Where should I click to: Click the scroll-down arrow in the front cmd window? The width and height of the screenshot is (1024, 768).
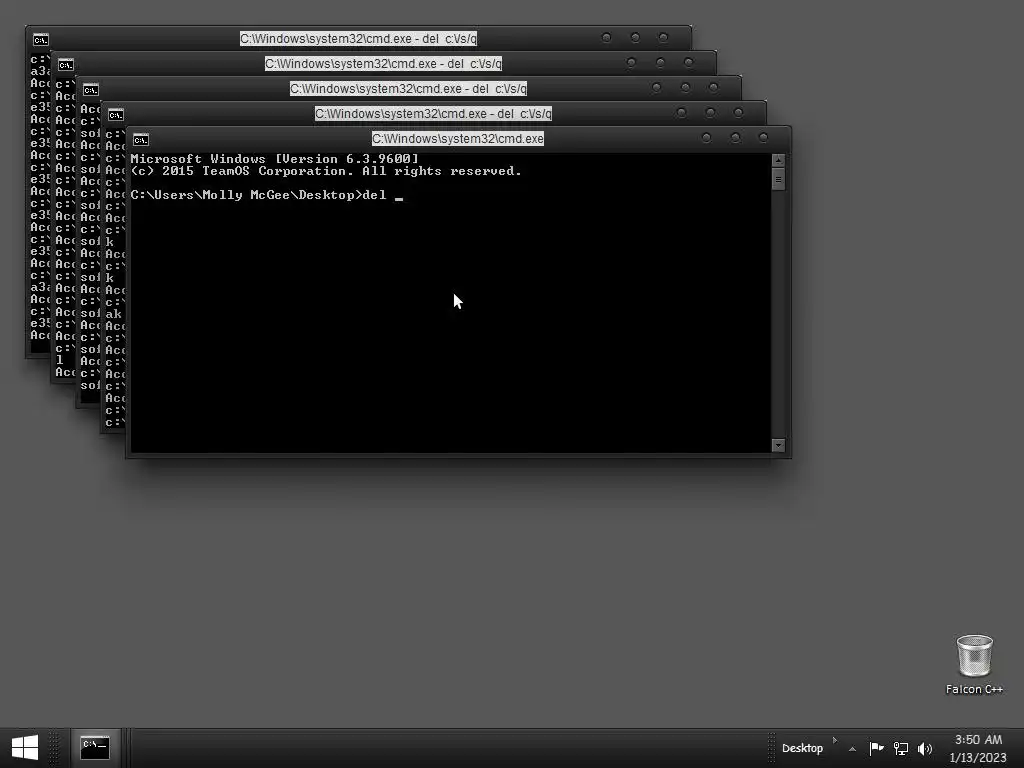[778, 445]
